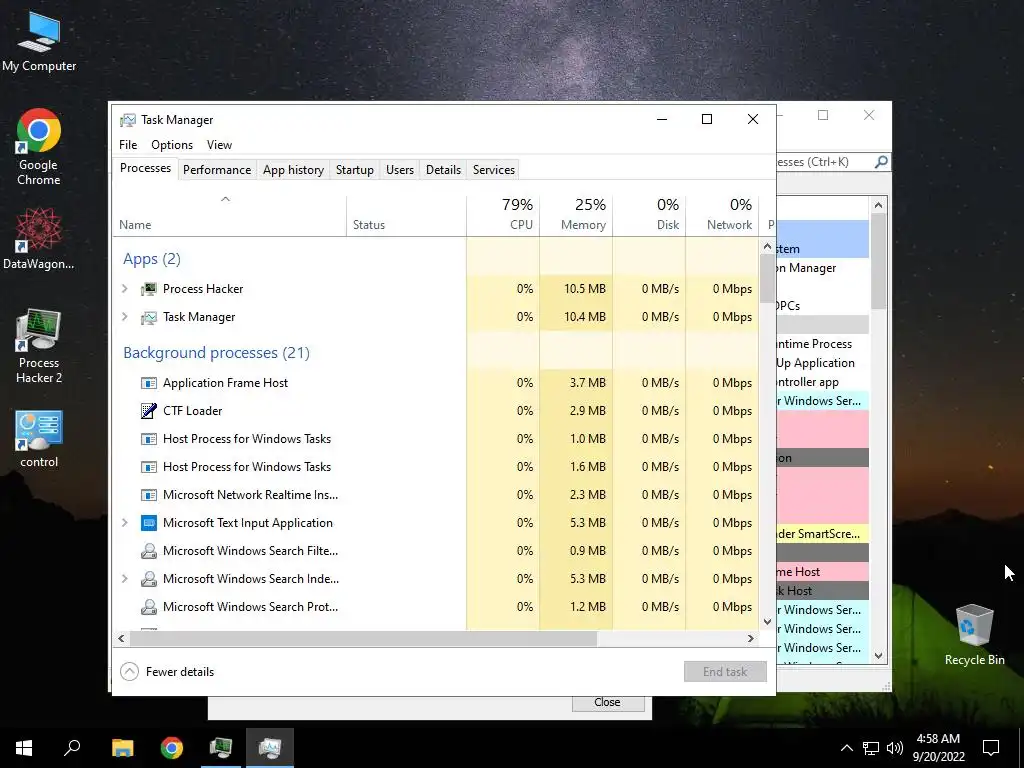Click the Task Manager taskbar button
This screenshot has width=1024, height=768.
pyautogui.click(x=270, y=748)
